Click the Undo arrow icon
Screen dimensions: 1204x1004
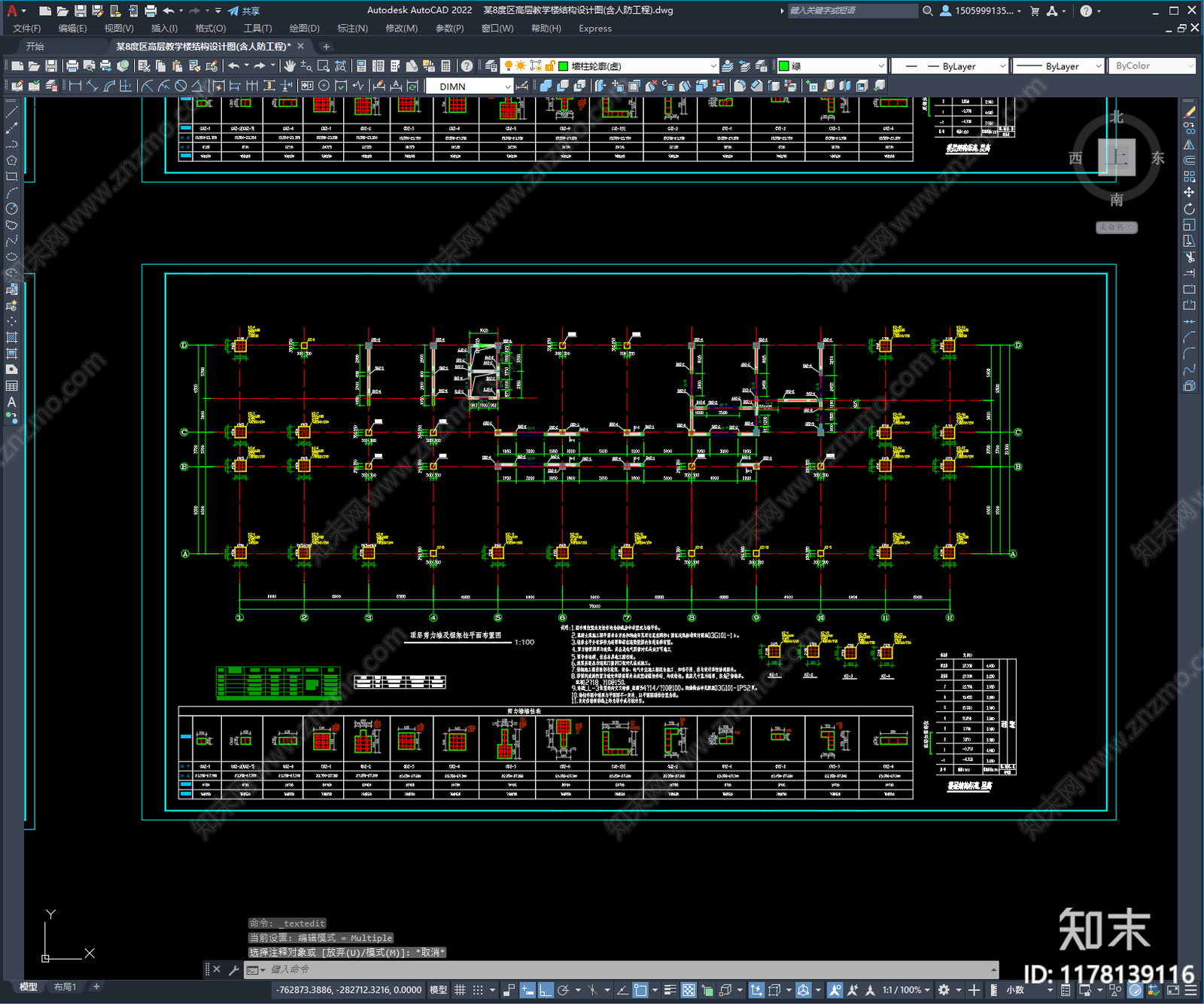234,66
